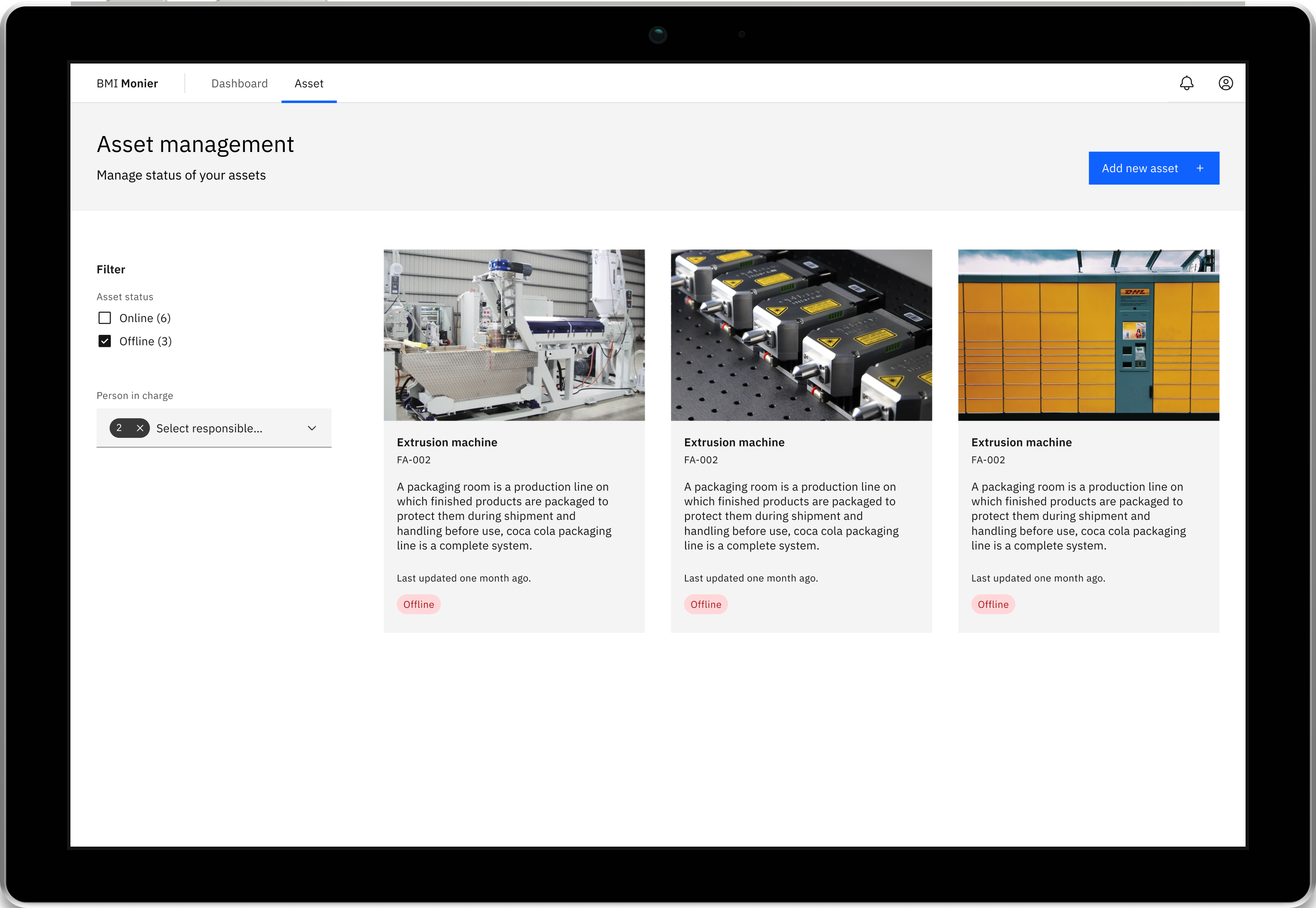Uncheck the Offline (3) status checkbox

[x=105, y=341]
